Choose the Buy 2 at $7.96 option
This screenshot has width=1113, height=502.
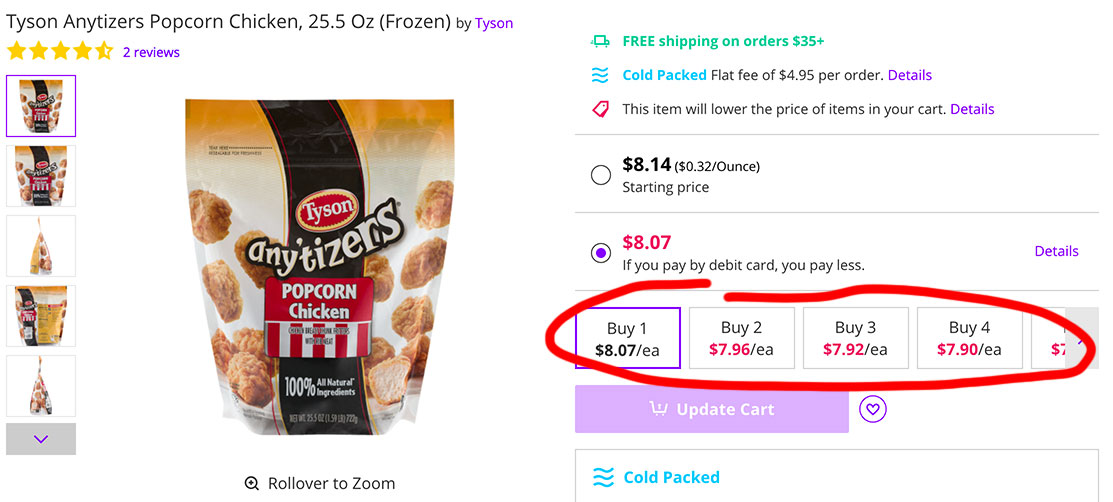click(742, 338)
